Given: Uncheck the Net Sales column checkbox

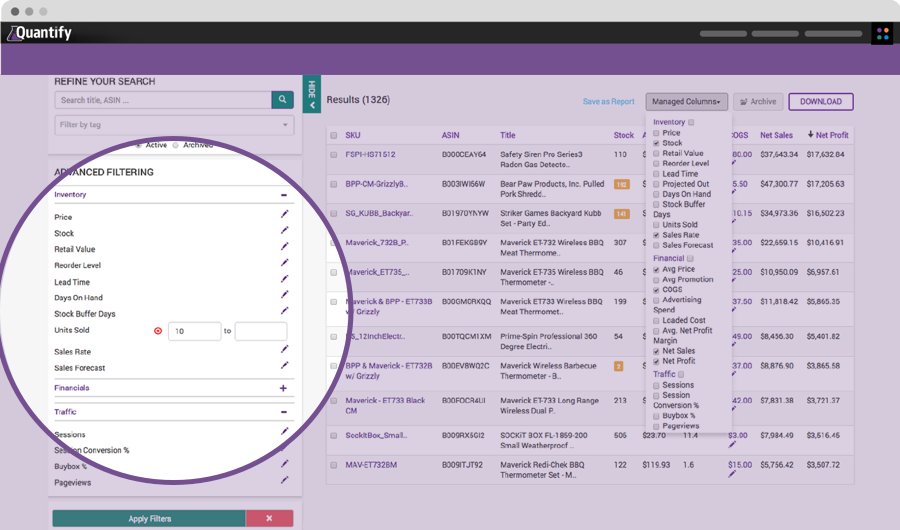Looking at the screenshot, I should [656, 351].
